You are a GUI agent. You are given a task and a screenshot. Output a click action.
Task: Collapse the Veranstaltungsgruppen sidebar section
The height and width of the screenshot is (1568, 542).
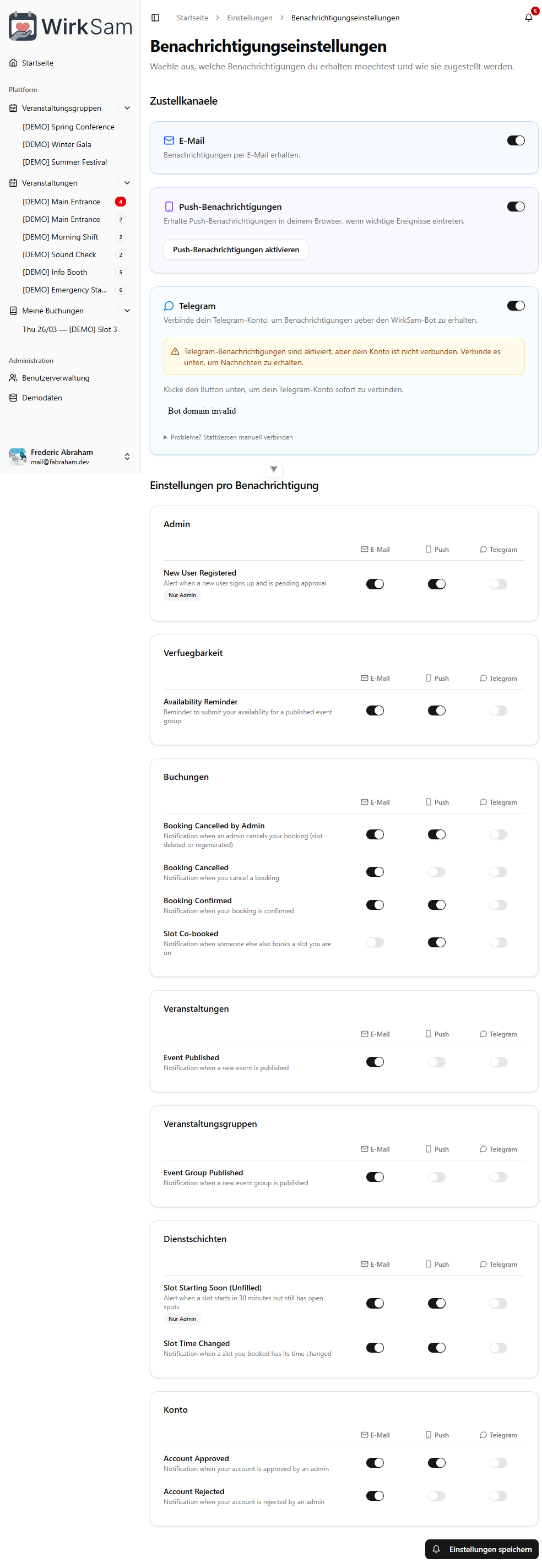(x=127, y=108)
